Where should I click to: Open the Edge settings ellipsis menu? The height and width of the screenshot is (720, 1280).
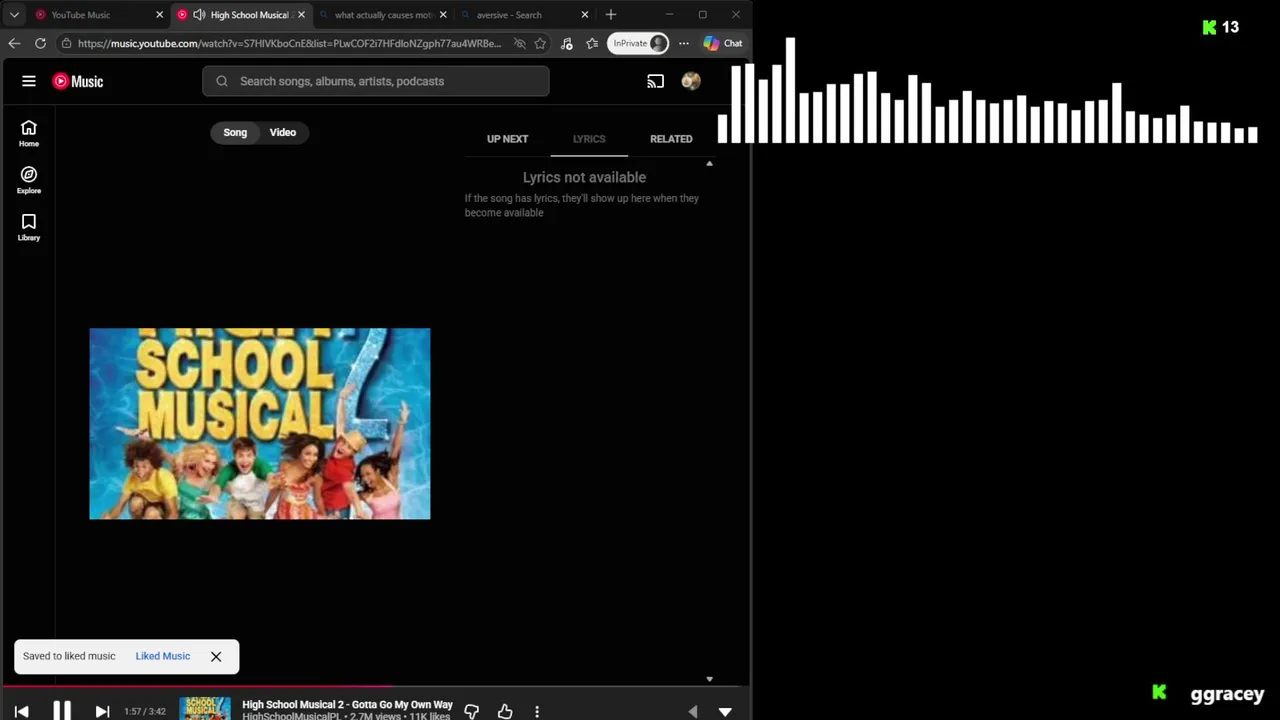[x=684, y=43]
